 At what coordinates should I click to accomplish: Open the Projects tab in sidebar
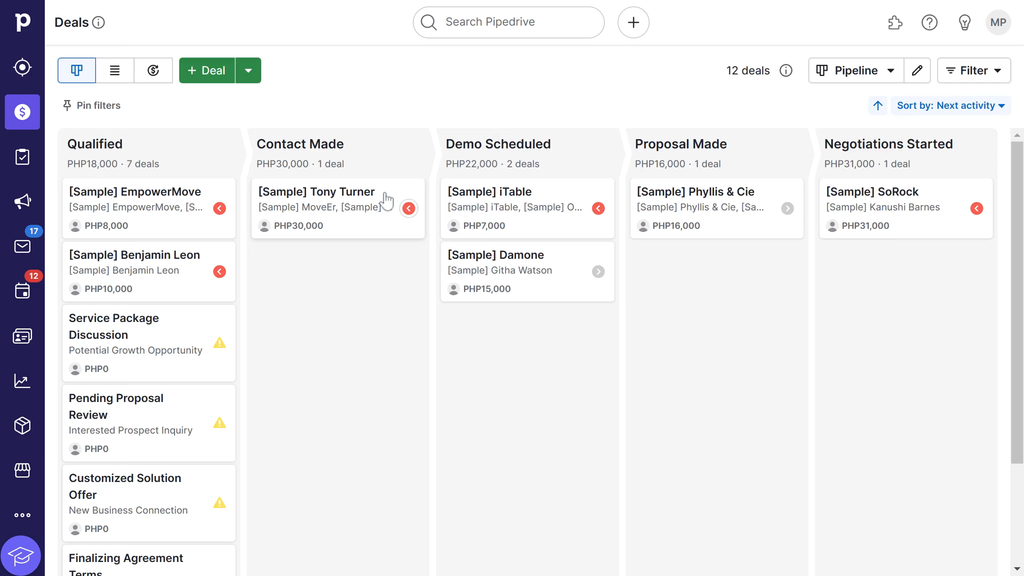[x=22, y=157]
